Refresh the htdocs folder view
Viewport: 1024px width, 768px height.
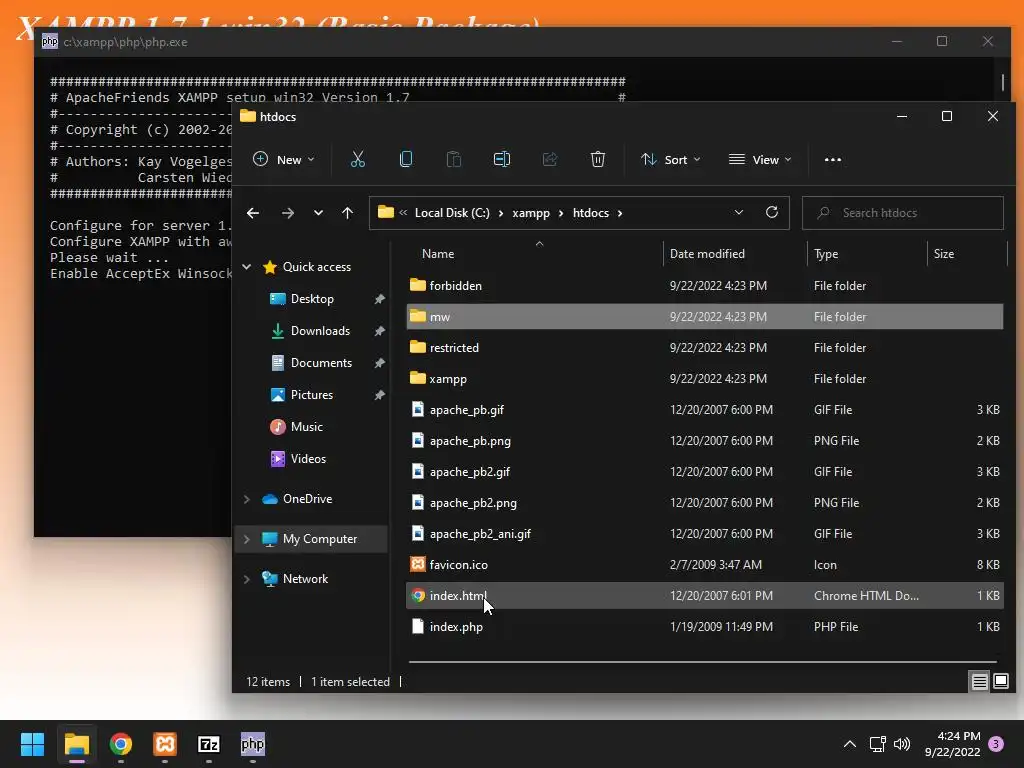pos(772,212)
